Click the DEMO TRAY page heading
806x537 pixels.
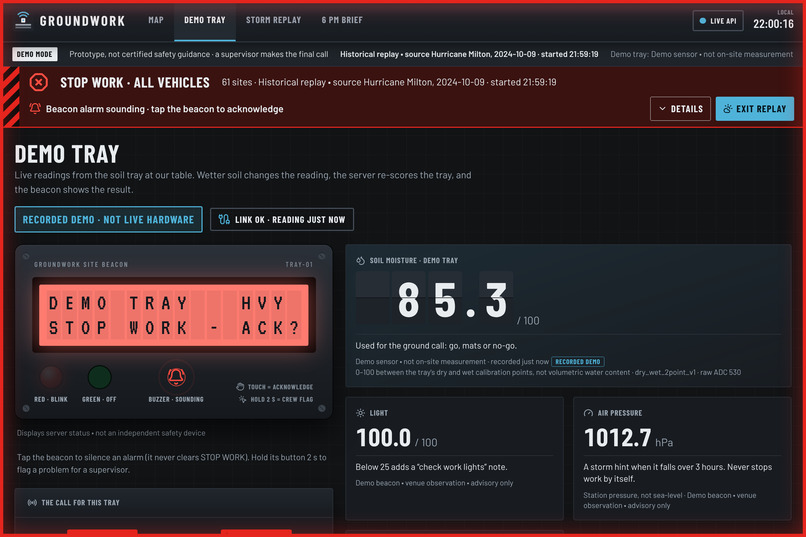coord(67,154)
